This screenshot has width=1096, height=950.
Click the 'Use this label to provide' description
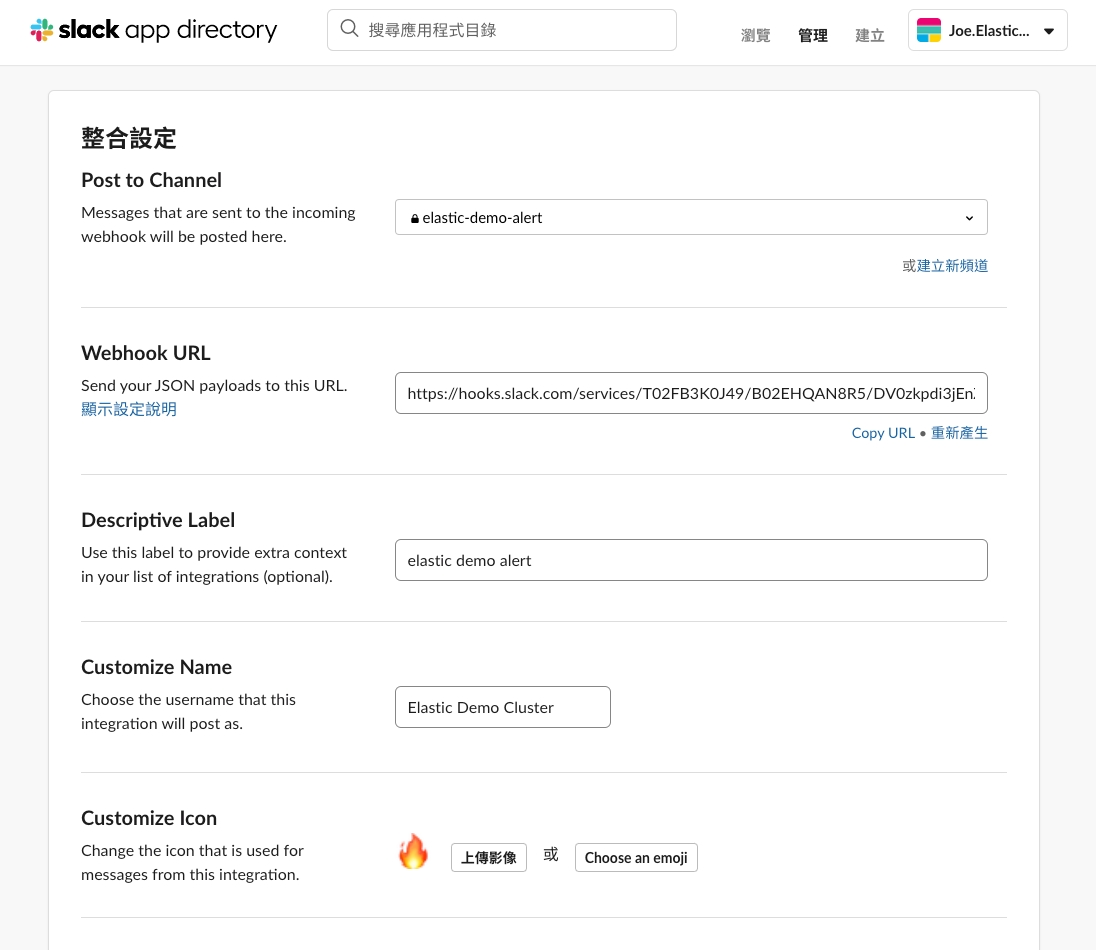click(x=214, y=564)
